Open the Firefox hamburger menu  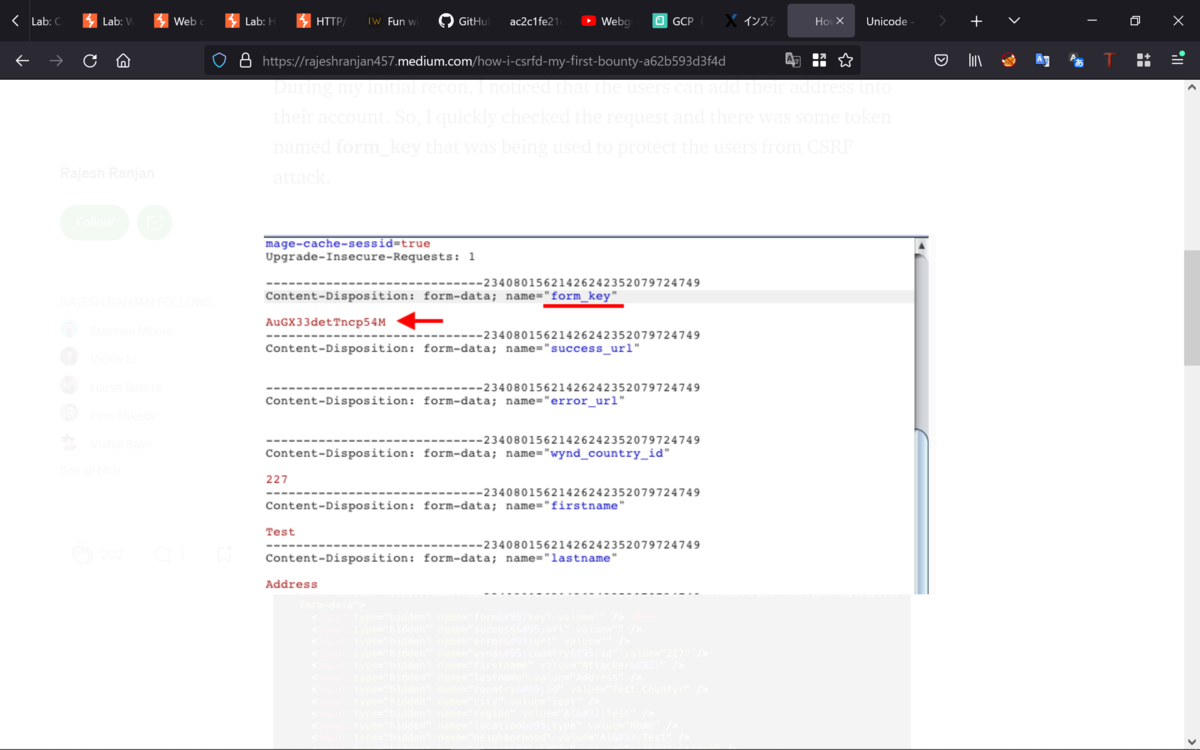tap(1177, 61)
